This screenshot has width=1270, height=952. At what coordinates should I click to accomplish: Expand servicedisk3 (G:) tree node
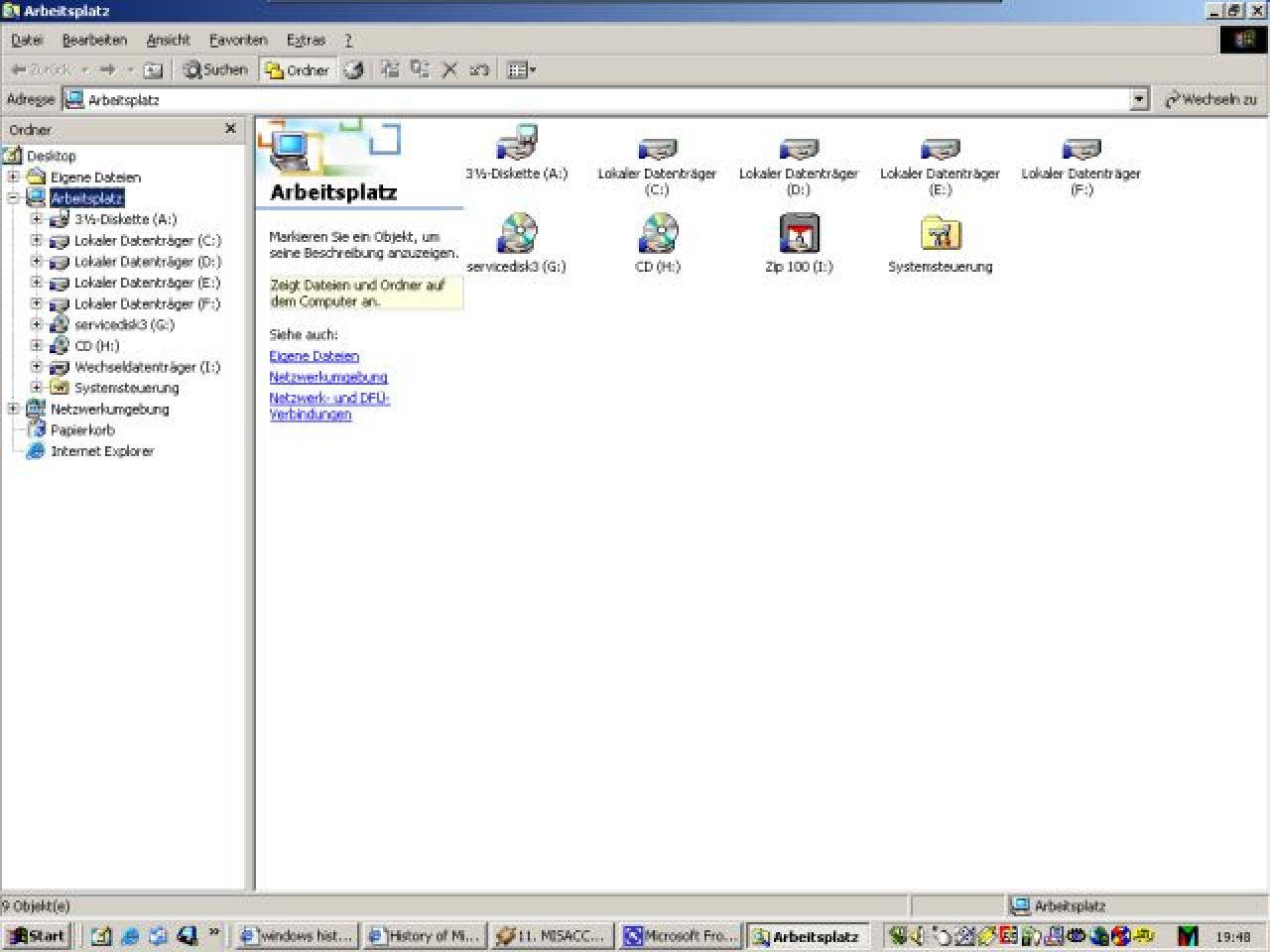point(37,324)
